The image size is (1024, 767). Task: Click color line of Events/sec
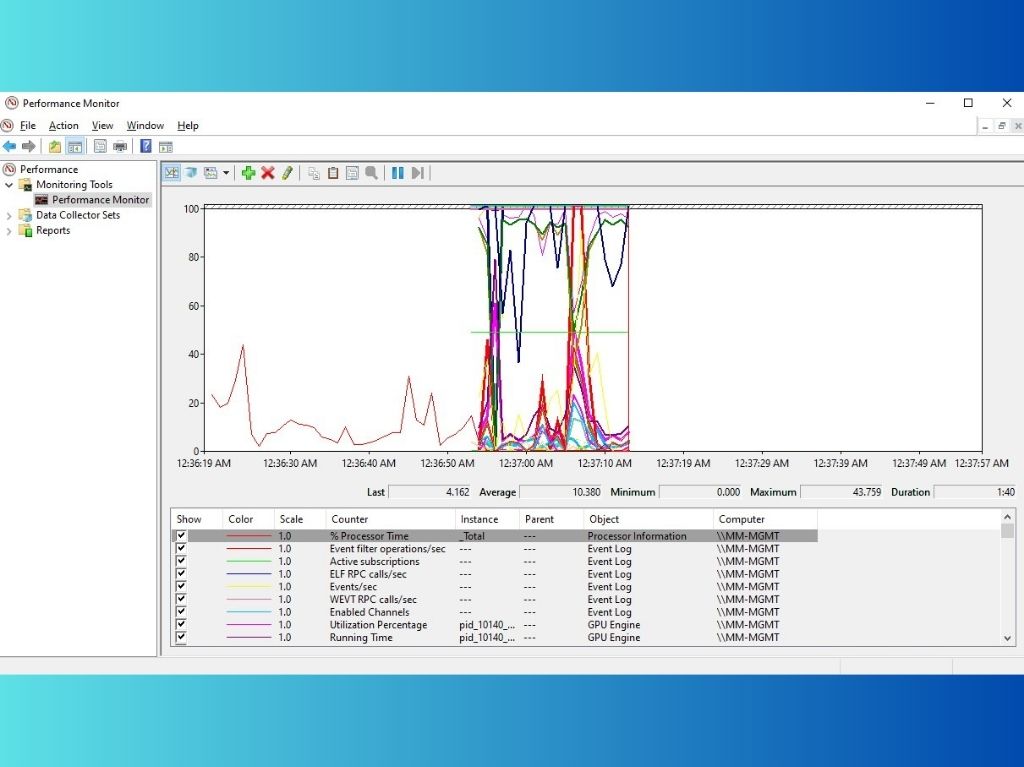(x=249, y=587)
